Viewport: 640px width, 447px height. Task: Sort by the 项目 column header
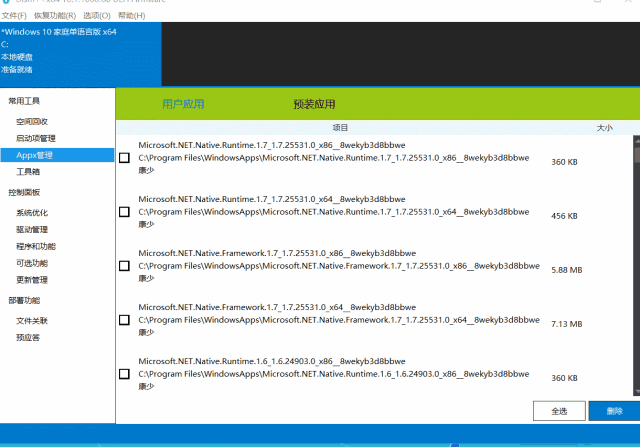(340, 128)
